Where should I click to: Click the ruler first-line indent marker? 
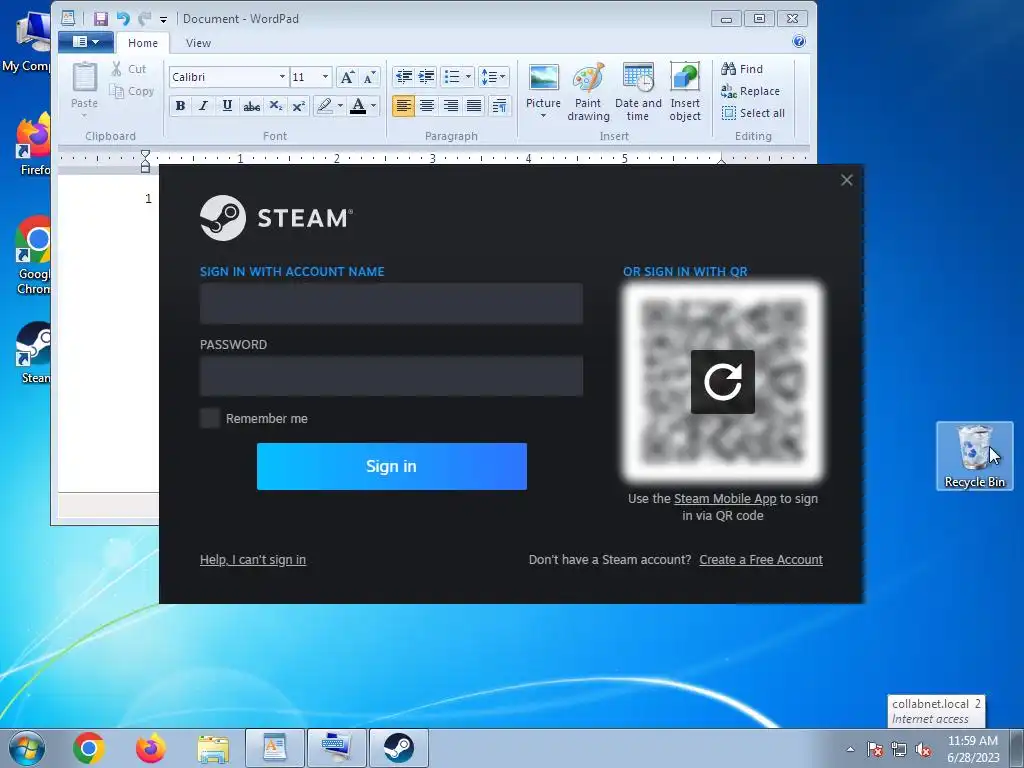coord(146,155)
